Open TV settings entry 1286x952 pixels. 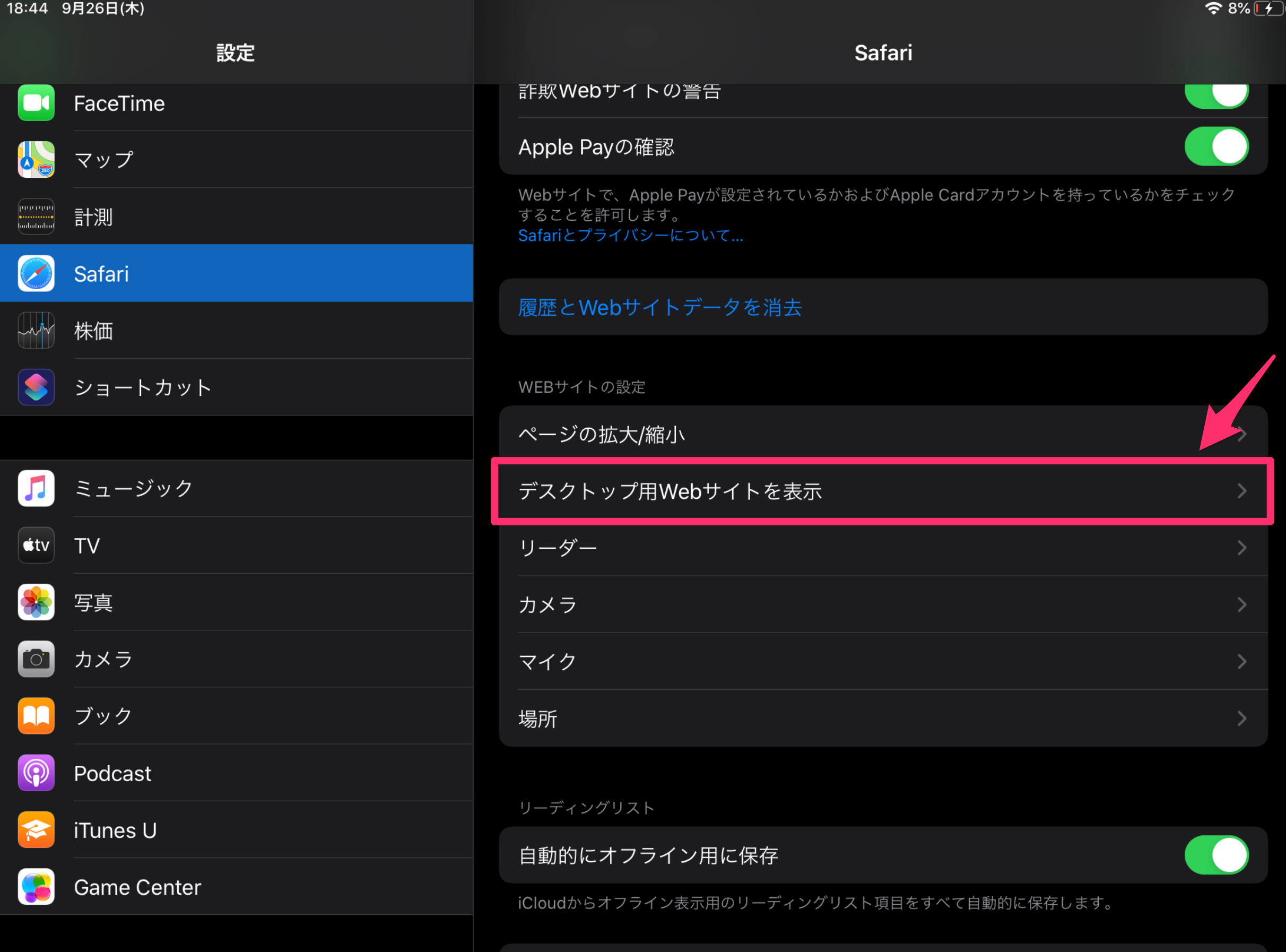(236, 545)
